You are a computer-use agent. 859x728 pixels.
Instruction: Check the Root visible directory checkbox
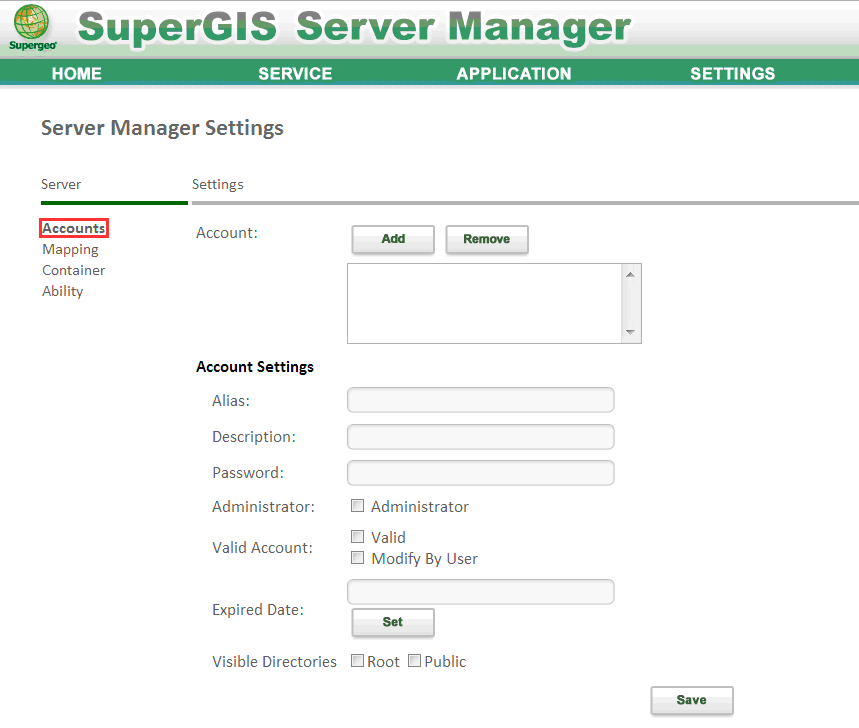(357, 661)
